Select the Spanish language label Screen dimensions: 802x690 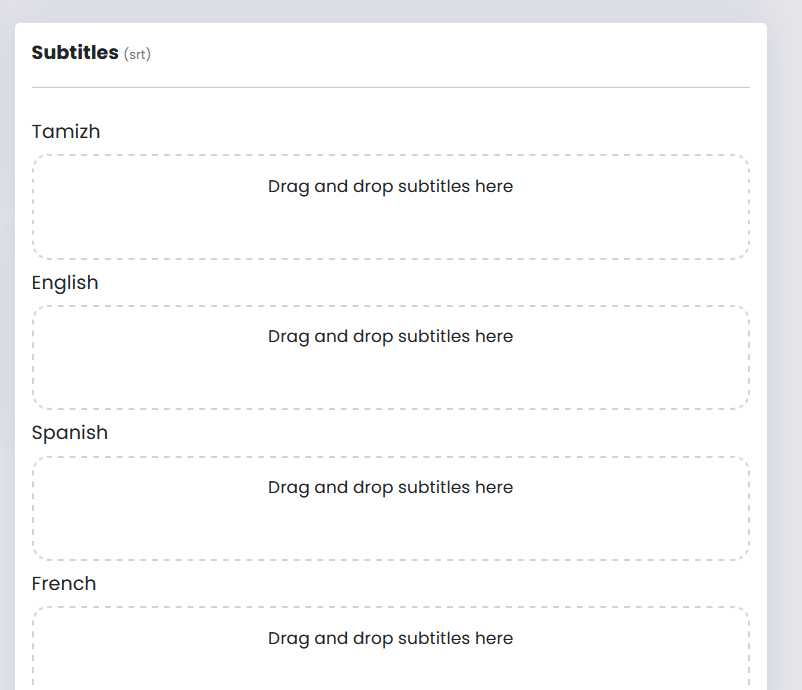coord(69,433)
